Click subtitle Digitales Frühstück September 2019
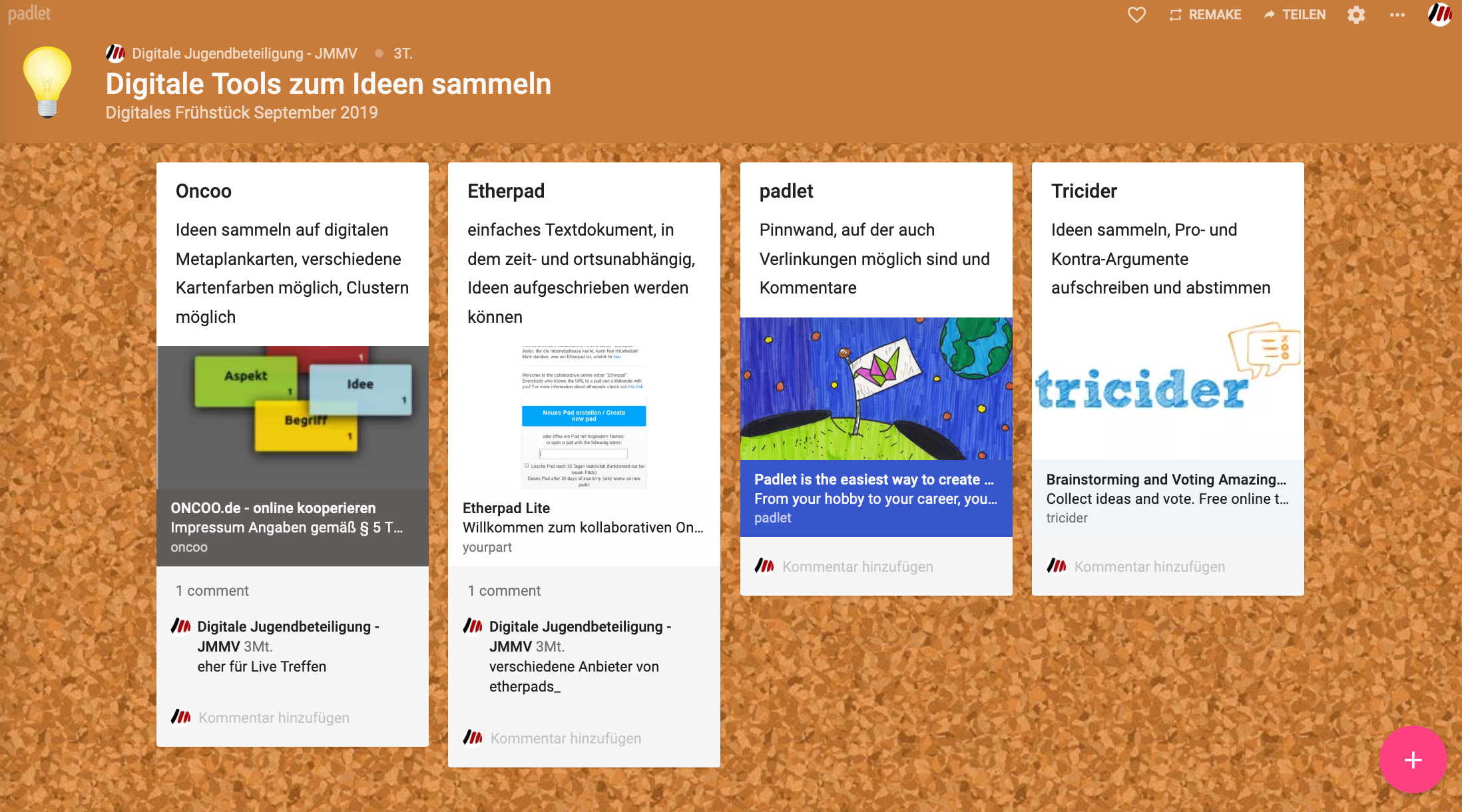 (x=242, y=112)
